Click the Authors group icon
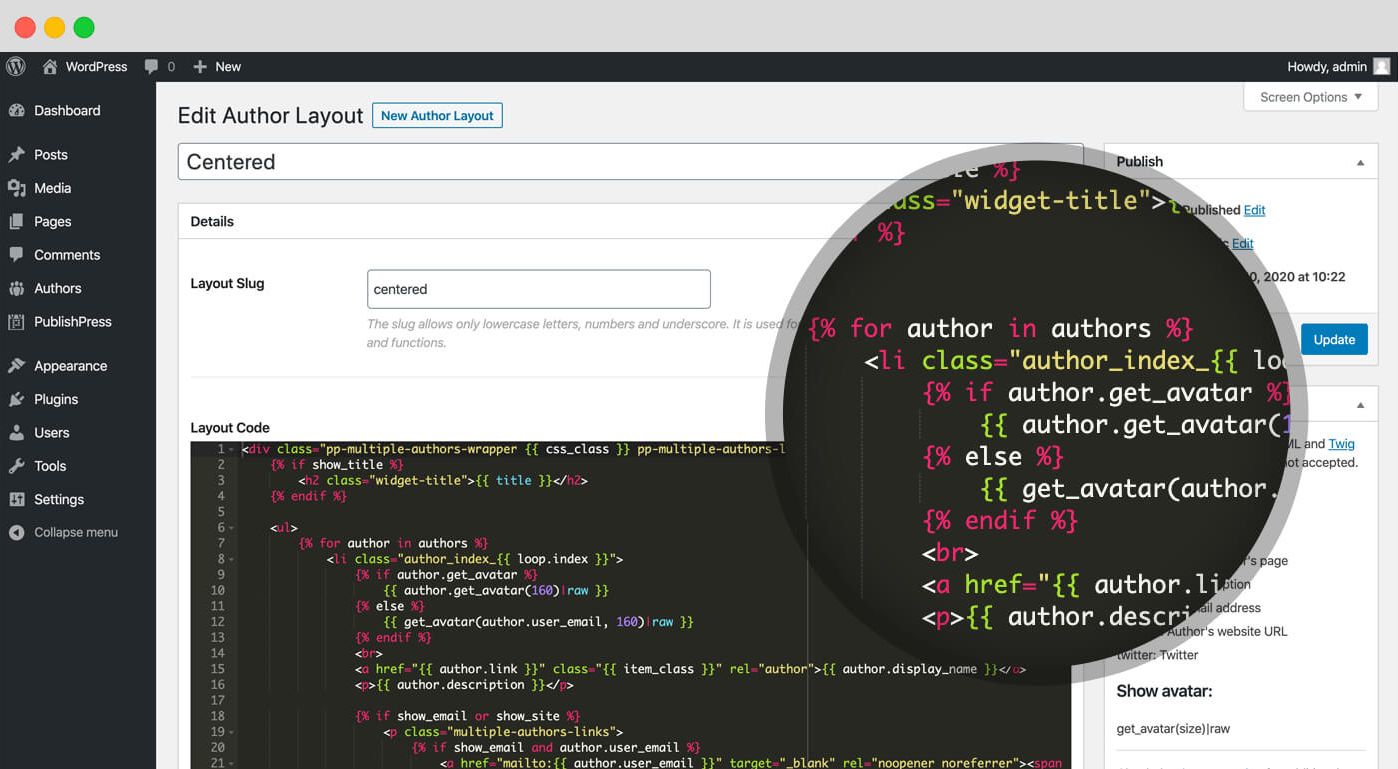This screenshot has width=1398, height=769. pos(16,289)
